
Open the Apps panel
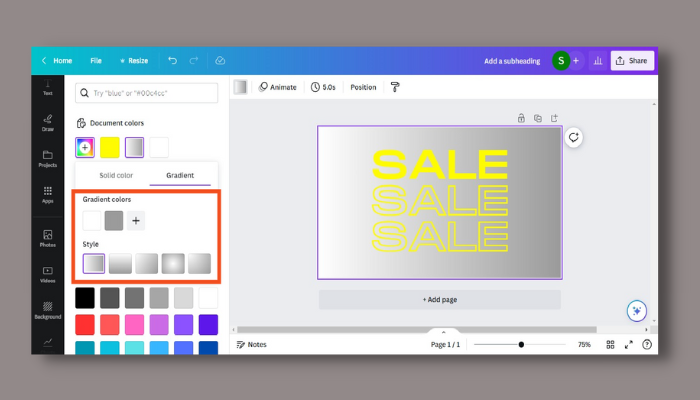pos(48,195)
